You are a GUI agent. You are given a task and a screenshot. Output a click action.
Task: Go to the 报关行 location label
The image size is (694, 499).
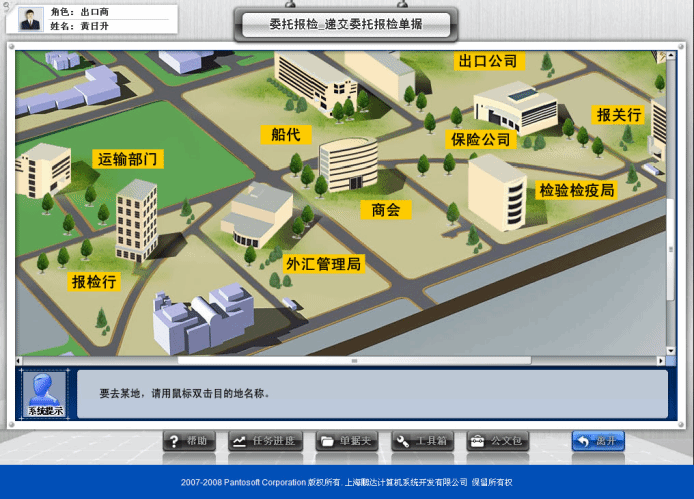coord(618,115)
